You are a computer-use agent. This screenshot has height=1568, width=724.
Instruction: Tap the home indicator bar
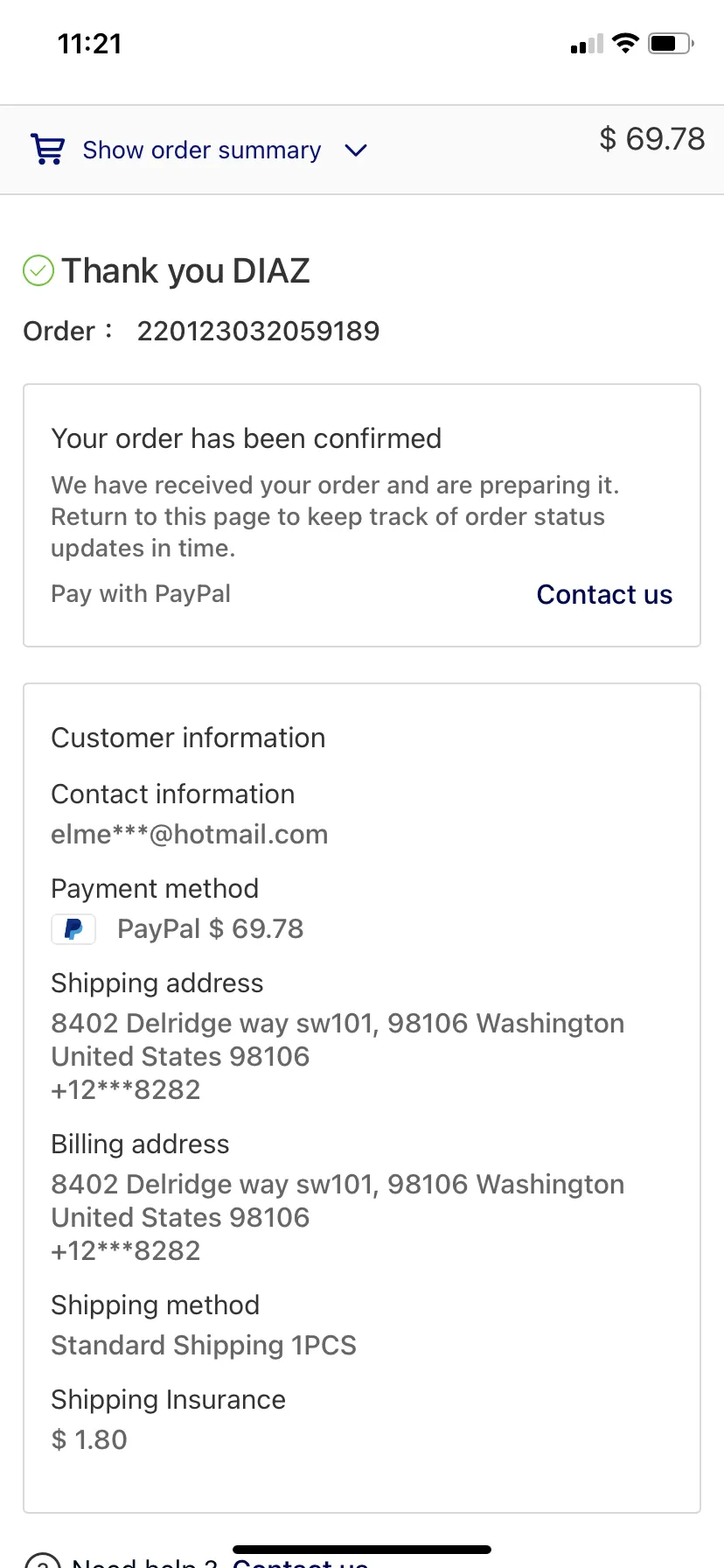tap(362, 1550)
